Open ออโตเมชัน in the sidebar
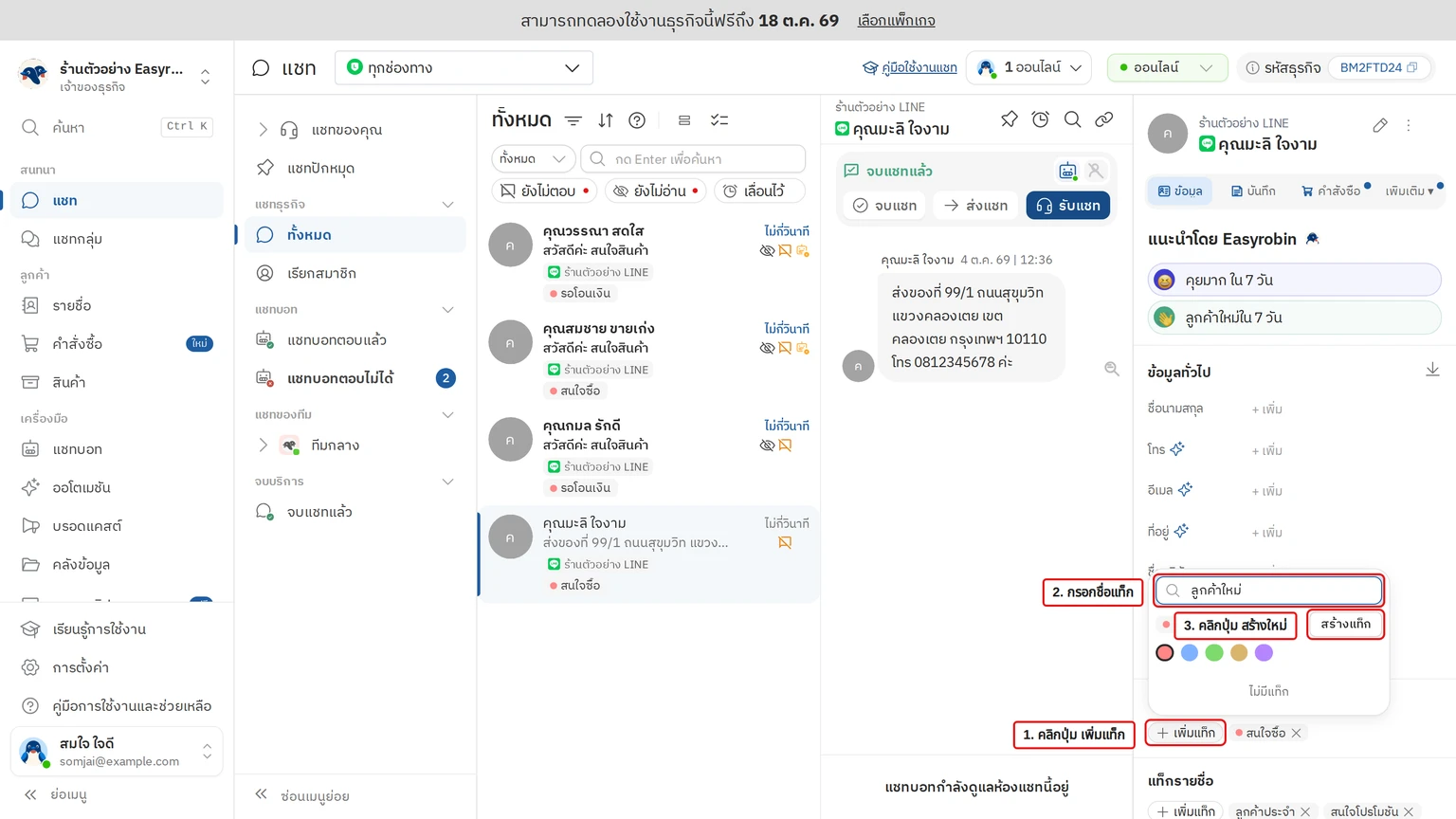 [117, 487]
